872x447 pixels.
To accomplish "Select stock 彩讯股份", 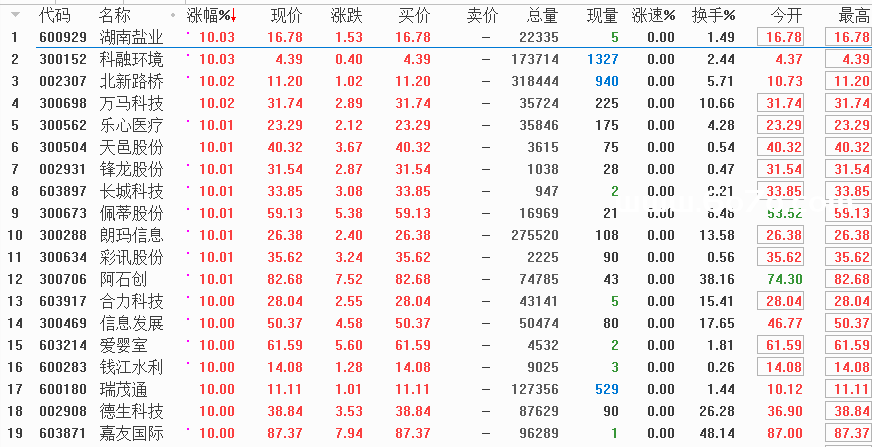I will (131, 257).
